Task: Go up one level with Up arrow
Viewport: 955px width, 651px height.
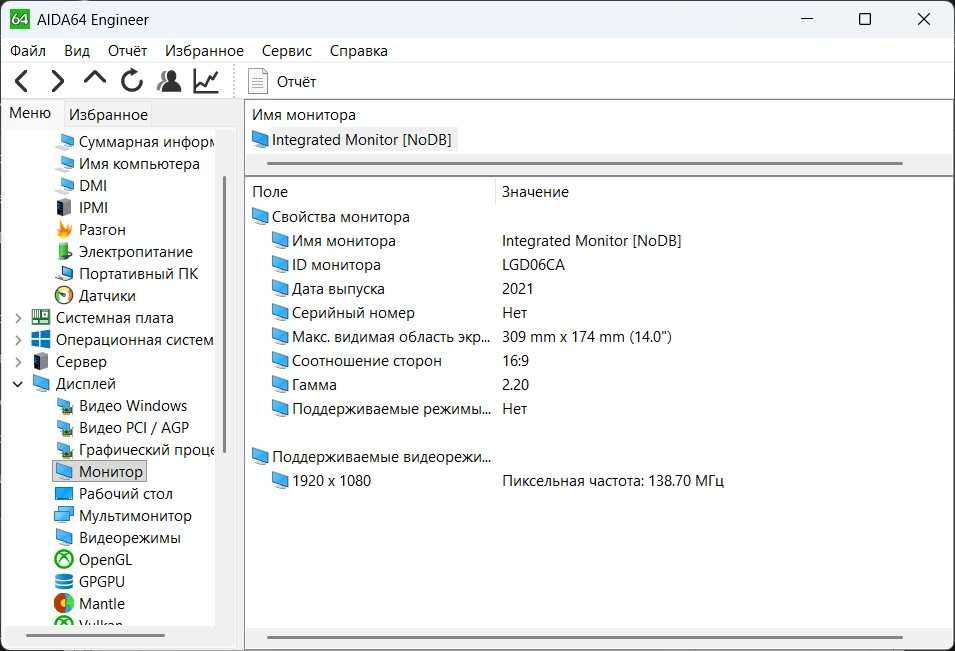Action: click(x=94, y=78)
